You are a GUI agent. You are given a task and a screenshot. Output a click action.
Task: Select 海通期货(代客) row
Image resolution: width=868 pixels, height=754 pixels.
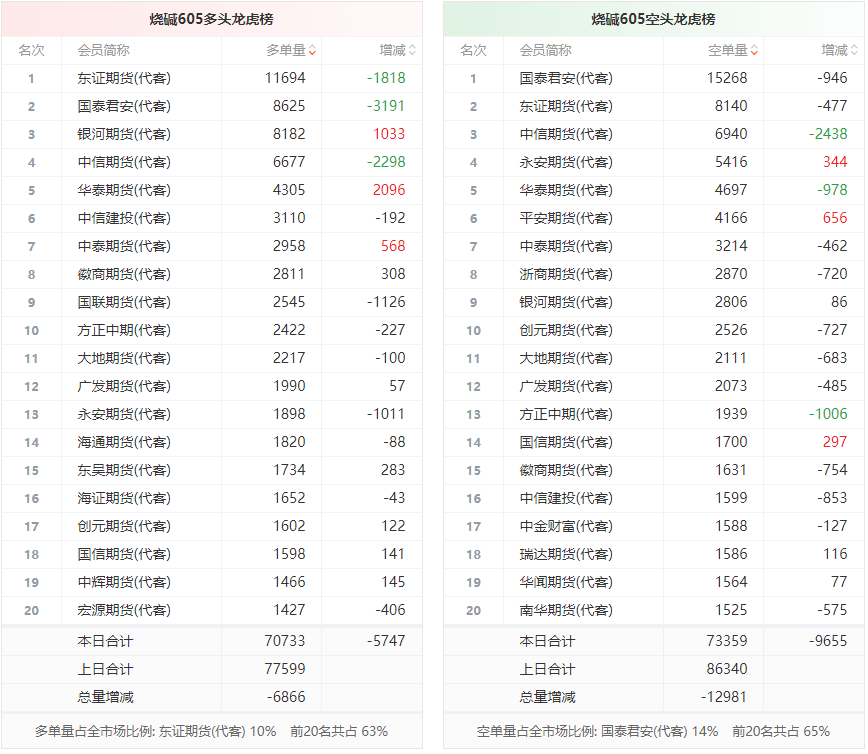[x=212, y=442]
